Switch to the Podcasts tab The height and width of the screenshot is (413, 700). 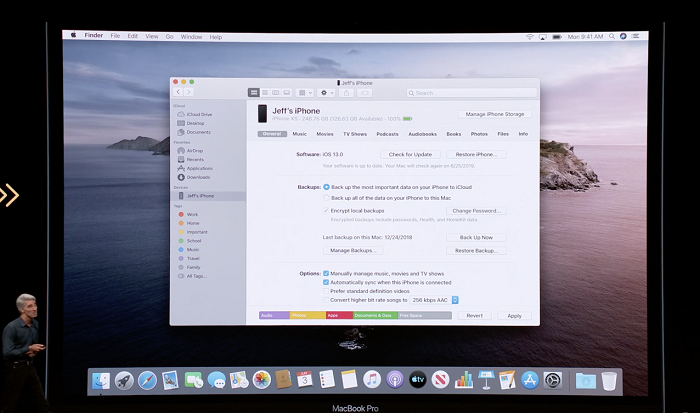tap(388, 134)
